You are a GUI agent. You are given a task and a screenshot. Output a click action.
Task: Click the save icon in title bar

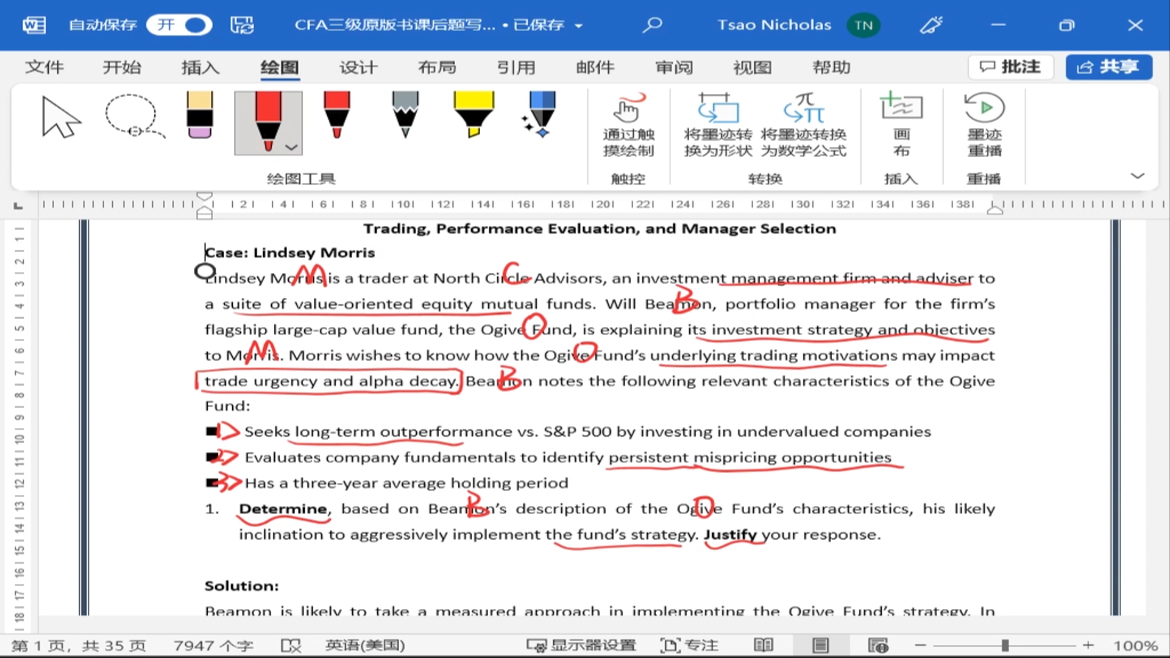point(242,25)
